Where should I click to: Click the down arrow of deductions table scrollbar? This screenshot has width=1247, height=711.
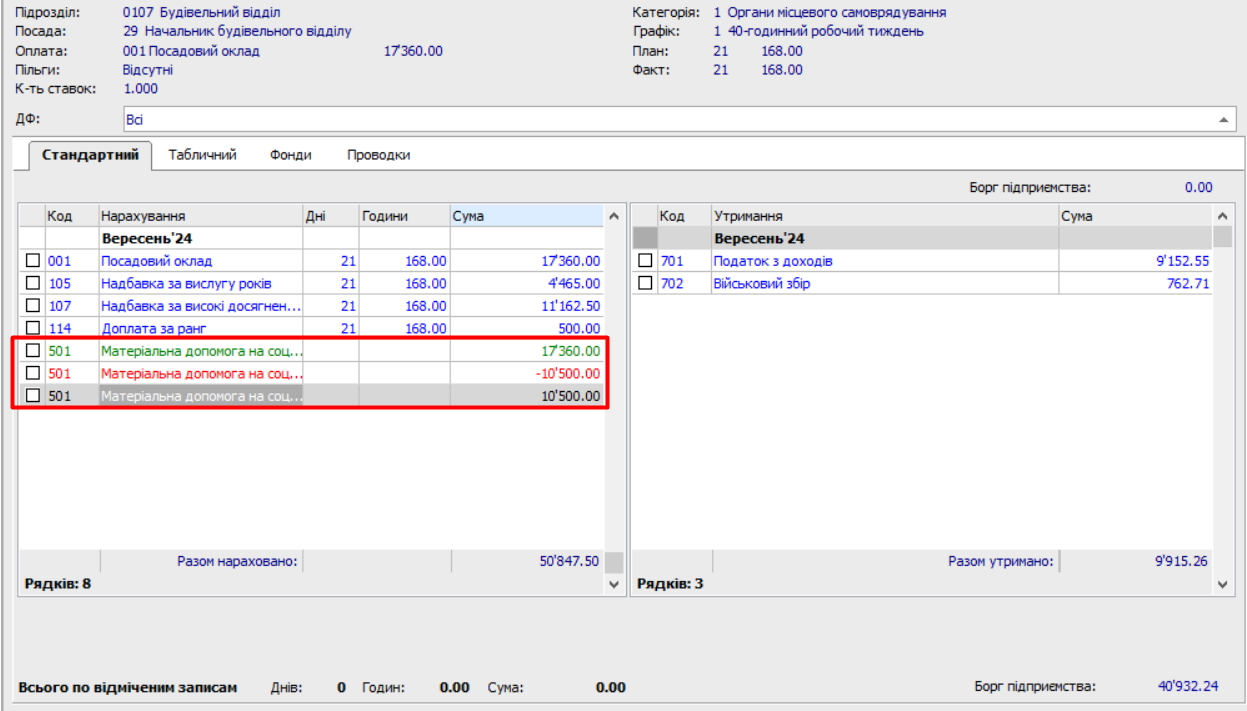[1223, 584]
